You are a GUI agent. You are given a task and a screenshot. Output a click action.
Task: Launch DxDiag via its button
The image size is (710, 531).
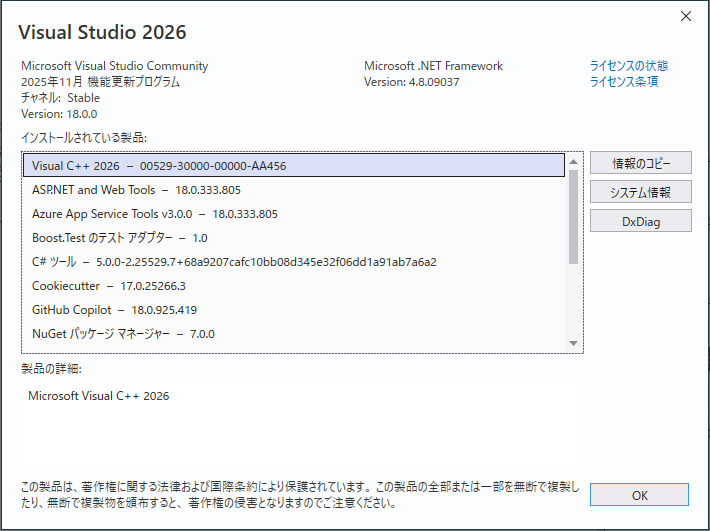(x=640, y=221)
